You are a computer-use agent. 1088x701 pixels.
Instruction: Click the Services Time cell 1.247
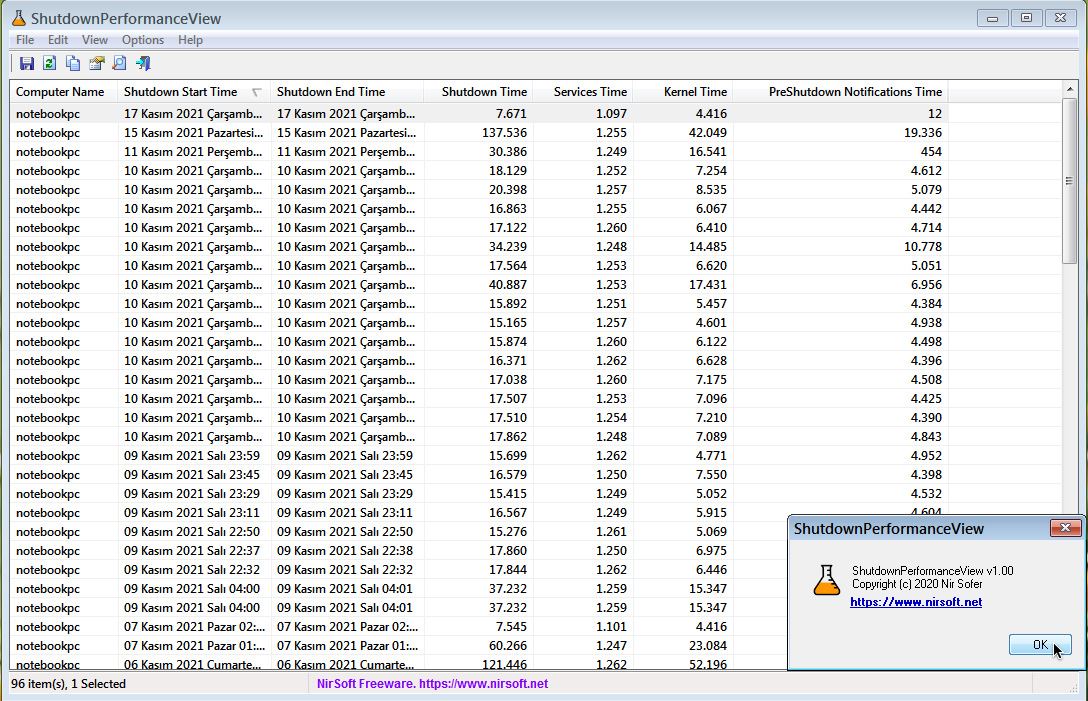[611, 646]
